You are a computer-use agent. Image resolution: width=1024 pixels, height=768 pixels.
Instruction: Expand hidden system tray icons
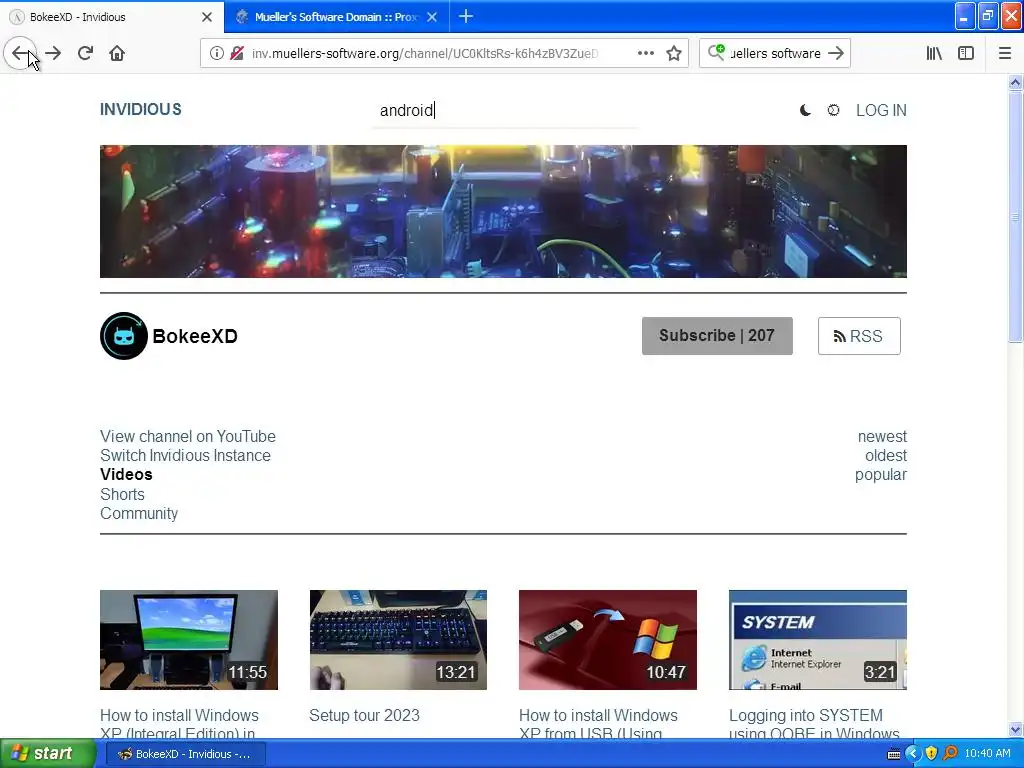click(x=913, y=754)
